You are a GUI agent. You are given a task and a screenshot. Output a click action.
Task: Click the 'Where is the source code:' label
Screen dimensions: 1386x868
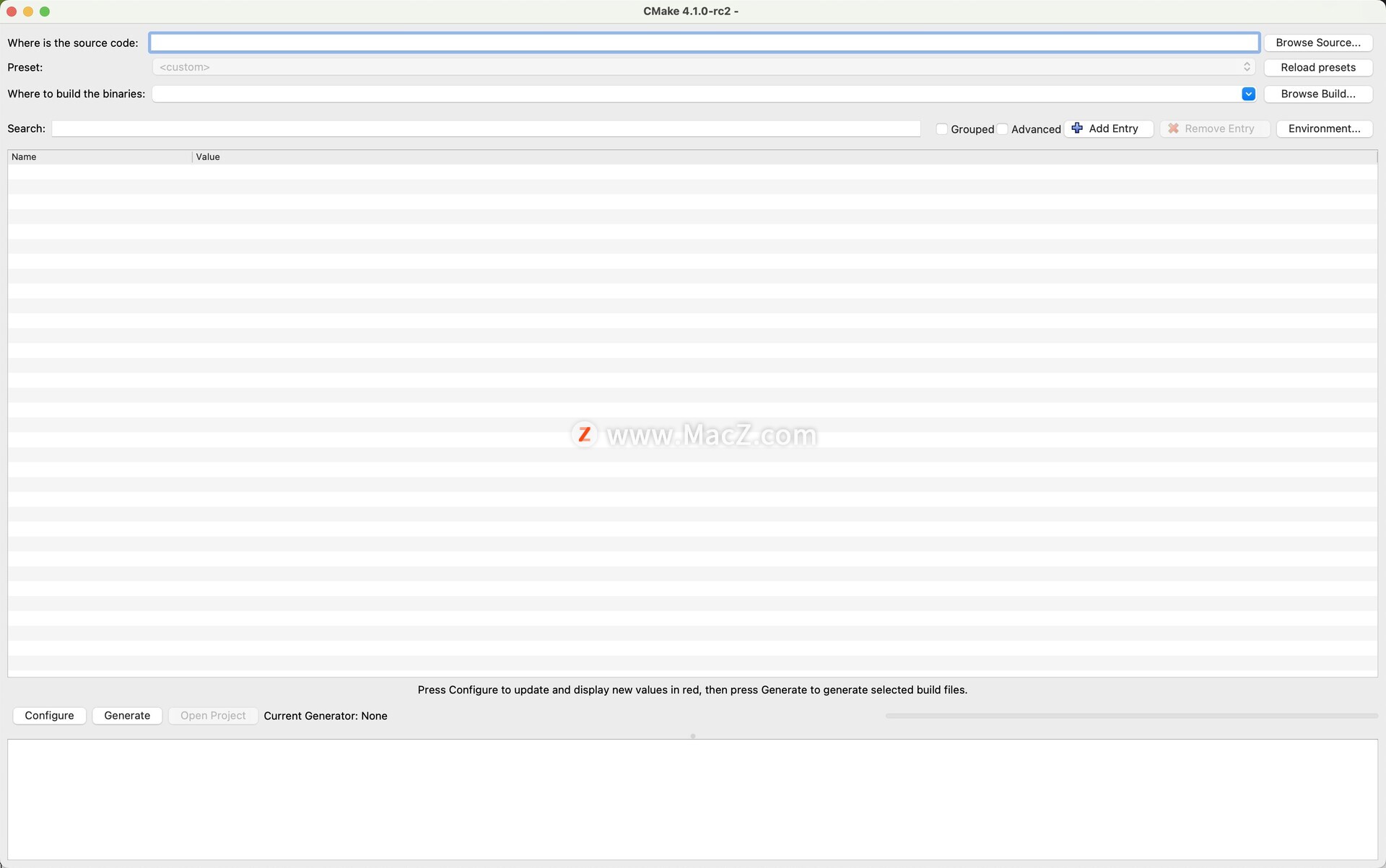pyautogui.click(x=73, y=43)
